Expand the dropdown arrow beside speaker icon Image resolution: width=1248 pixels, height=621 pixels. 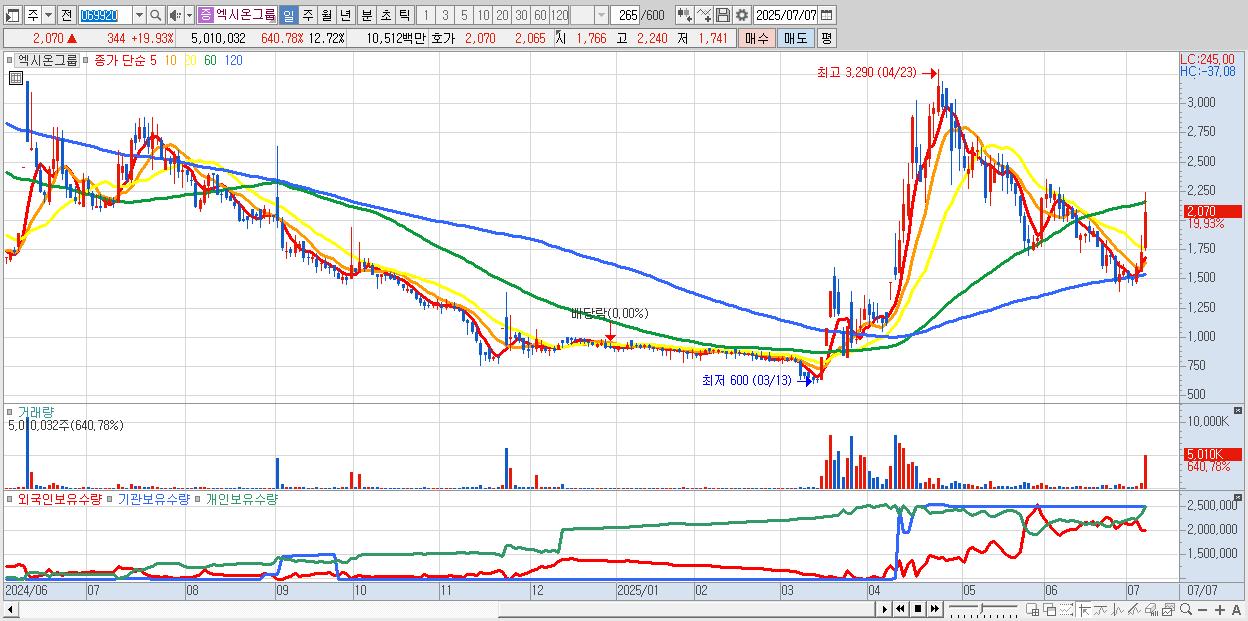pos(189,15)
